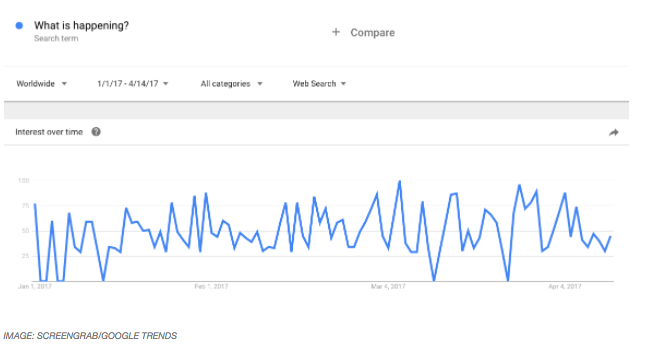The width and height of the screenshot is (650, 361).
Task: Open the Interest over time help icon
Action: tap(96, 132)
